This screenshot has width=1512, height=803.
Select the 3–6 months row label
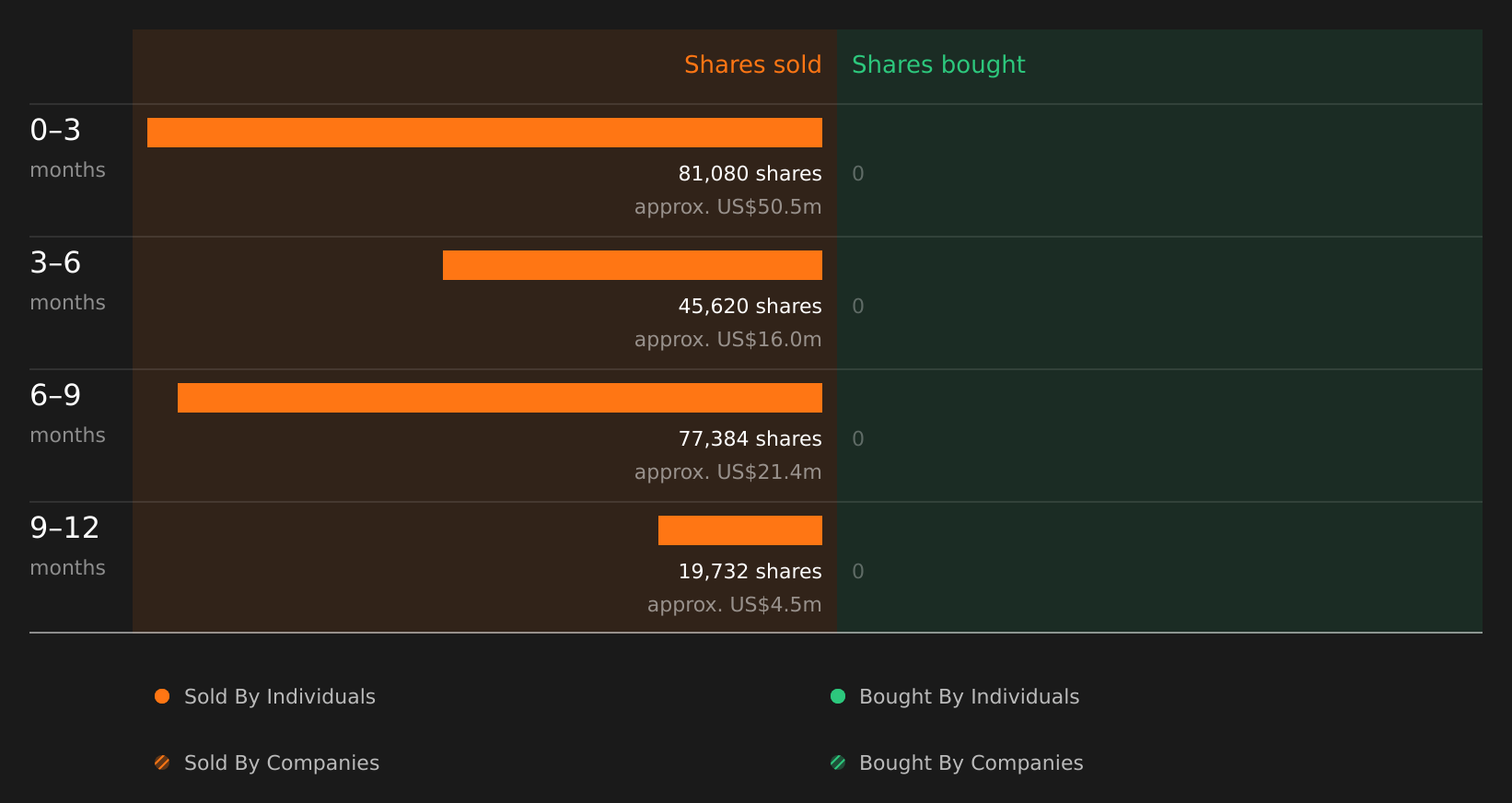tap(67, 281)
